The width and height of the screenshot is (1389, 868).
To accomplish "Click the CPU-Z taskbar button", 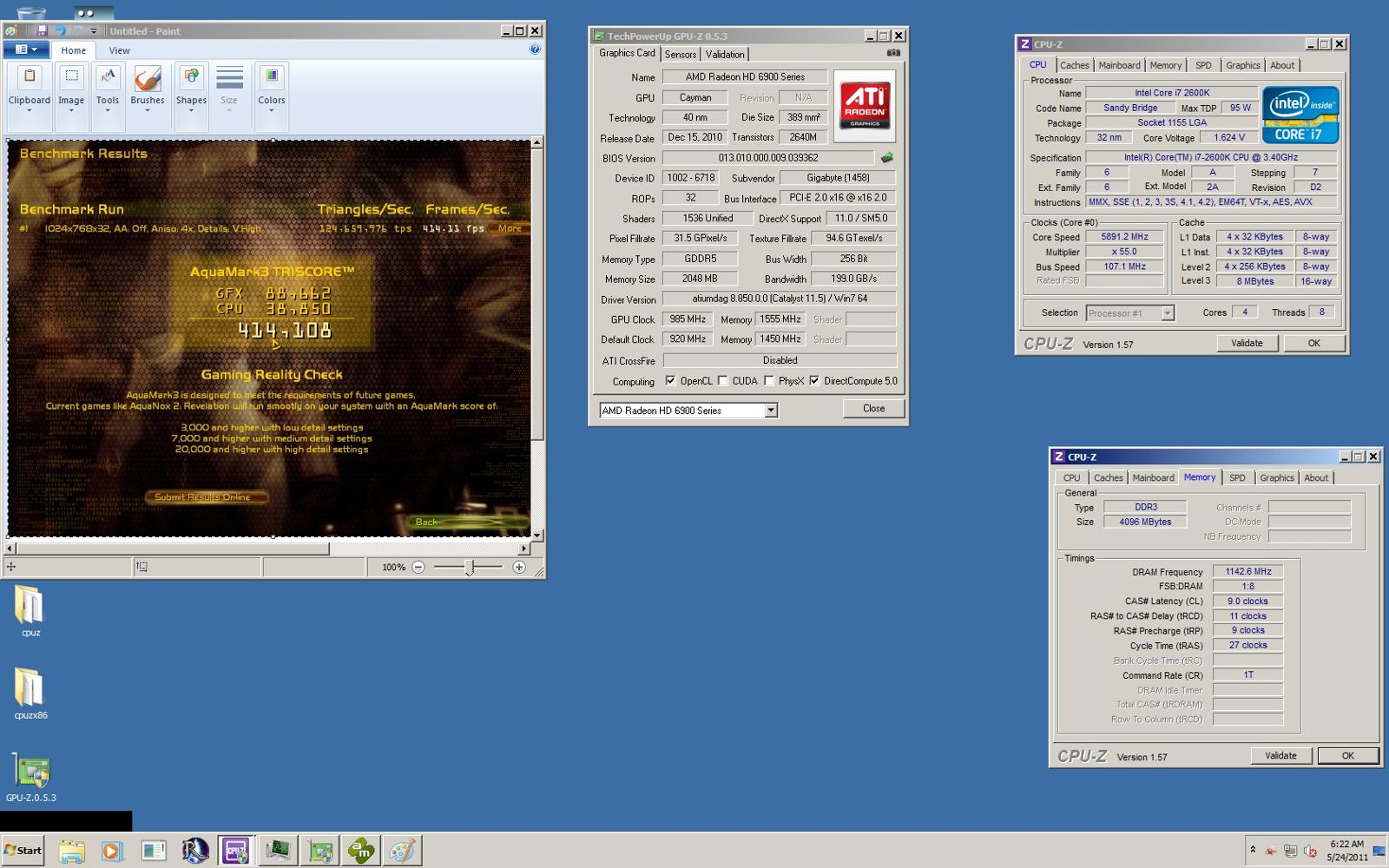I will pyautogui.click(x=235, y=851).
